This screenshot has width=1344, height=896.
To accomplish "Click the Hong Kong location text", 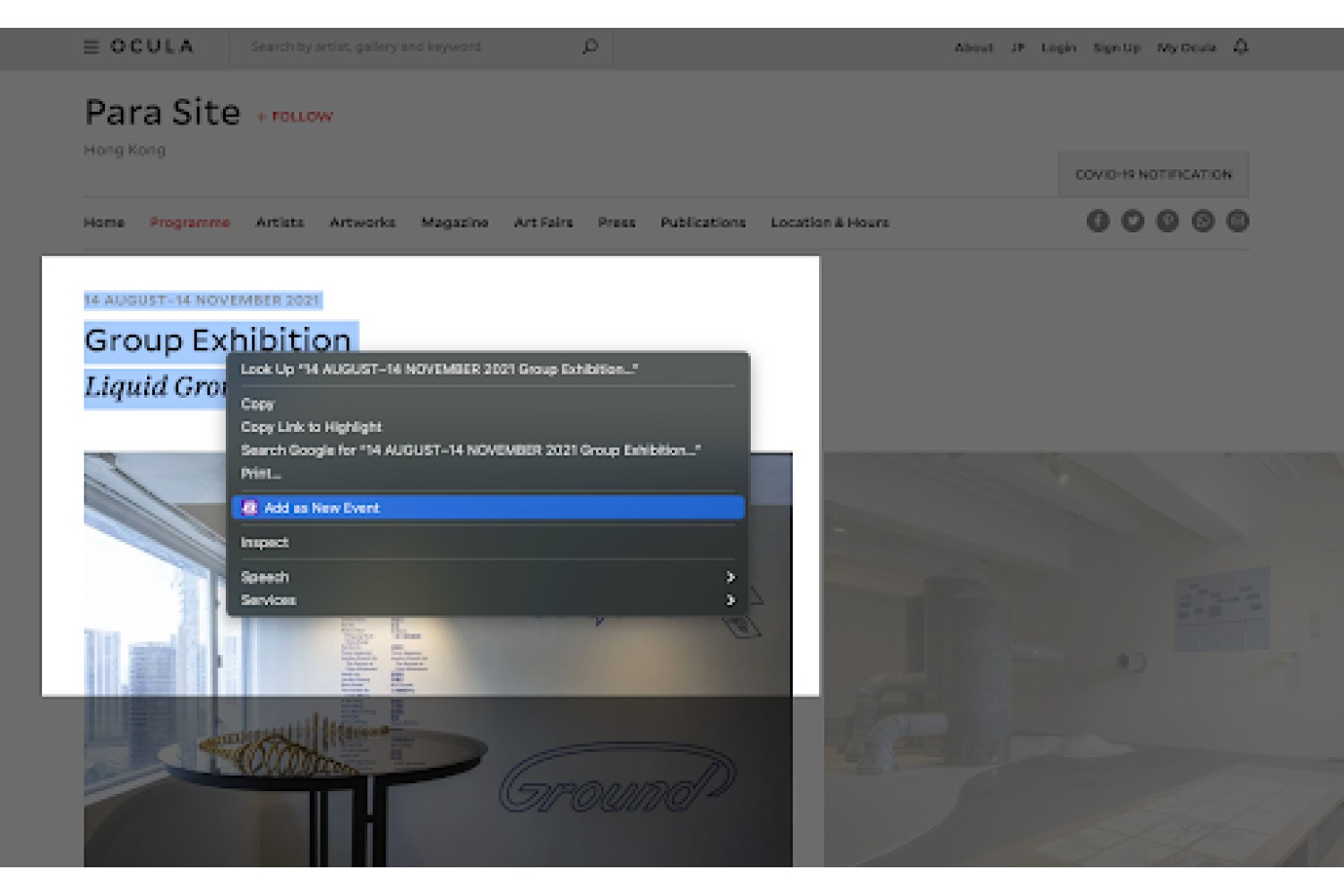I will [x=125, y=150].
